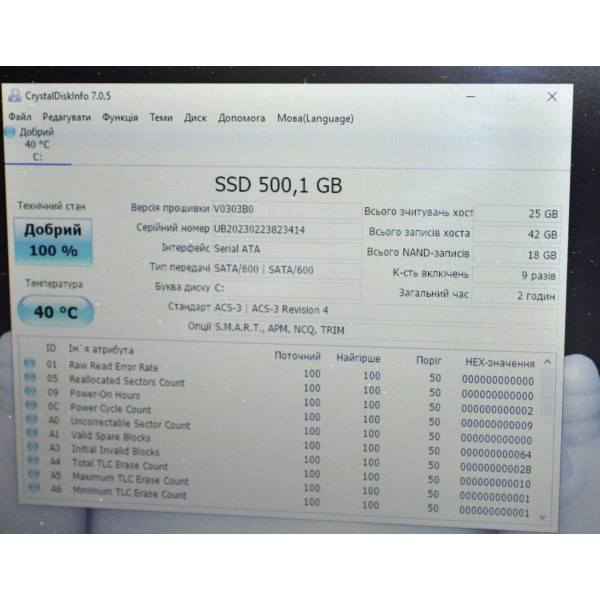
Task: Click HEX value 00000000002B
Action: 496,468
